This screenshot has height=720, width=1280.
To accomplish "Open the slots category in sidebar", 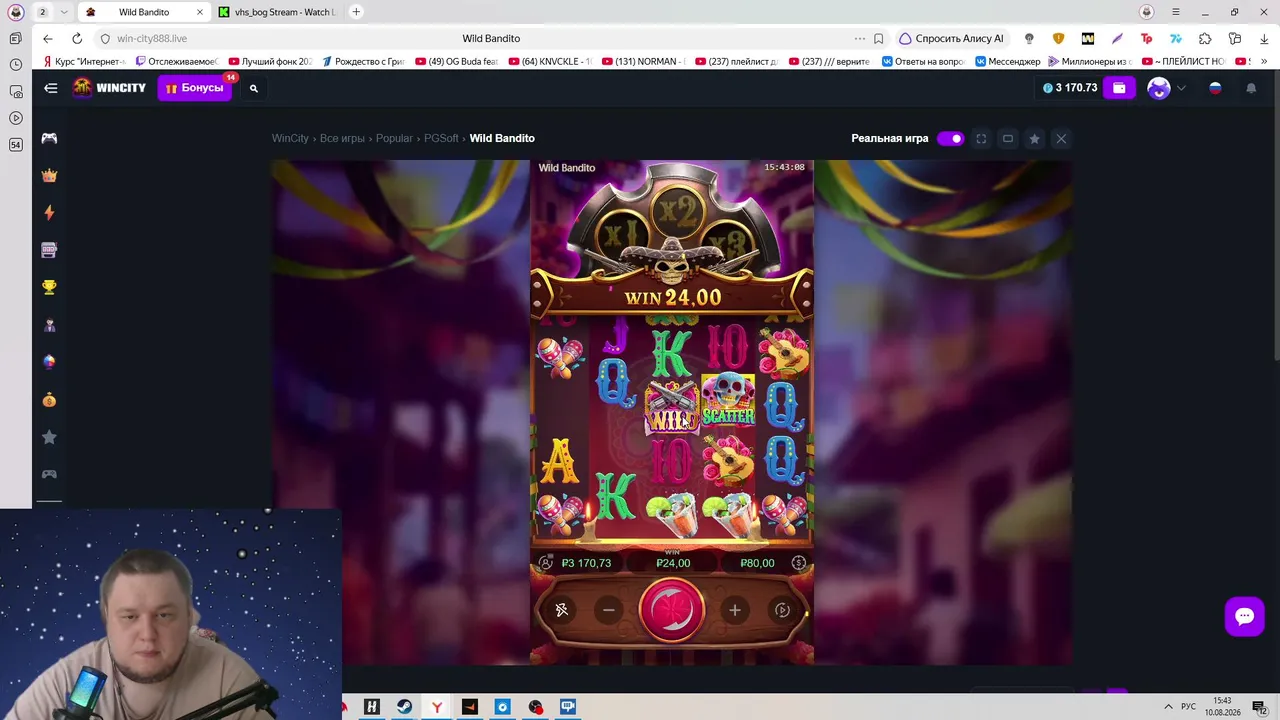I will (49, 250).
